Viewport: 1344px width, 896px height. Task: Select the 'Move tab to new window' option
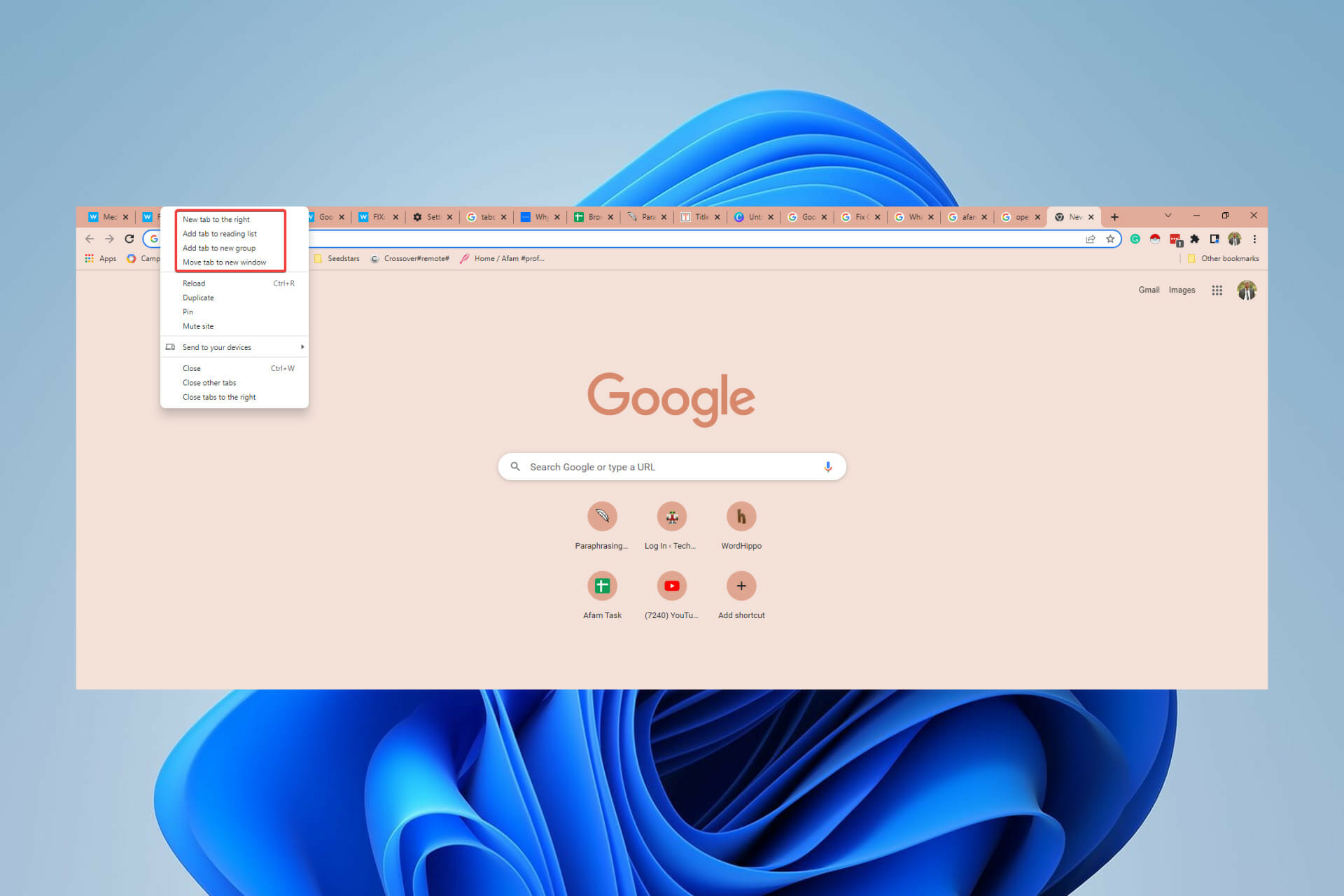pos(224,262)
